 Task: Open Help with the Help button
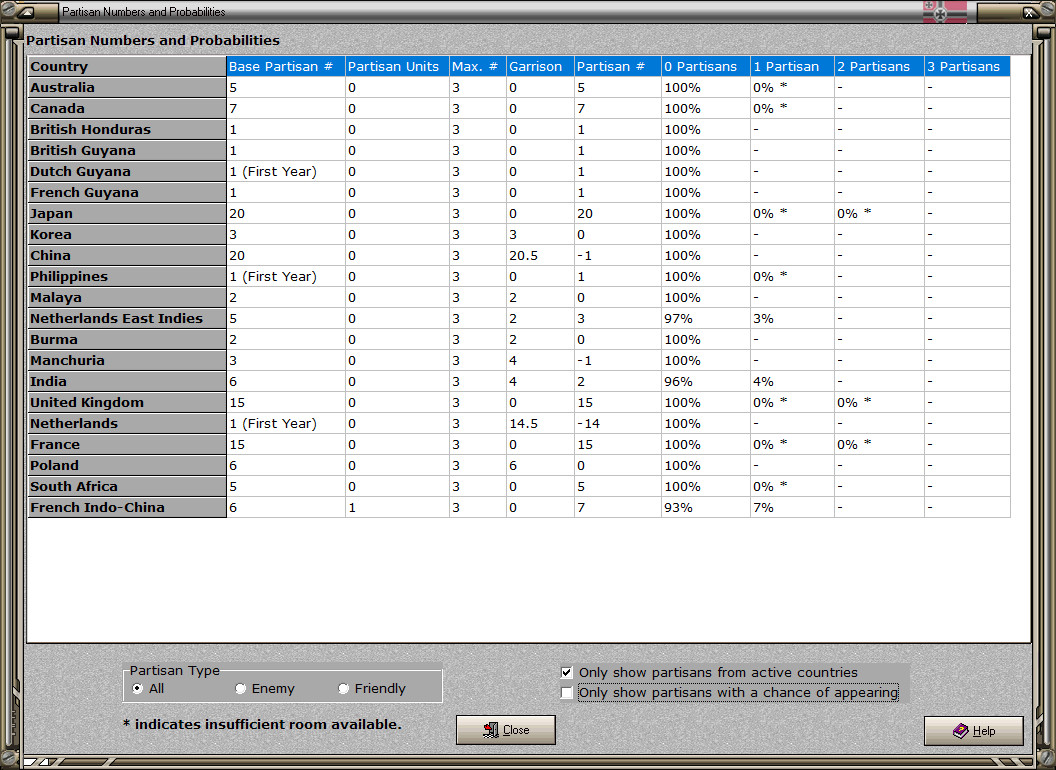click(x=974, y=731)
